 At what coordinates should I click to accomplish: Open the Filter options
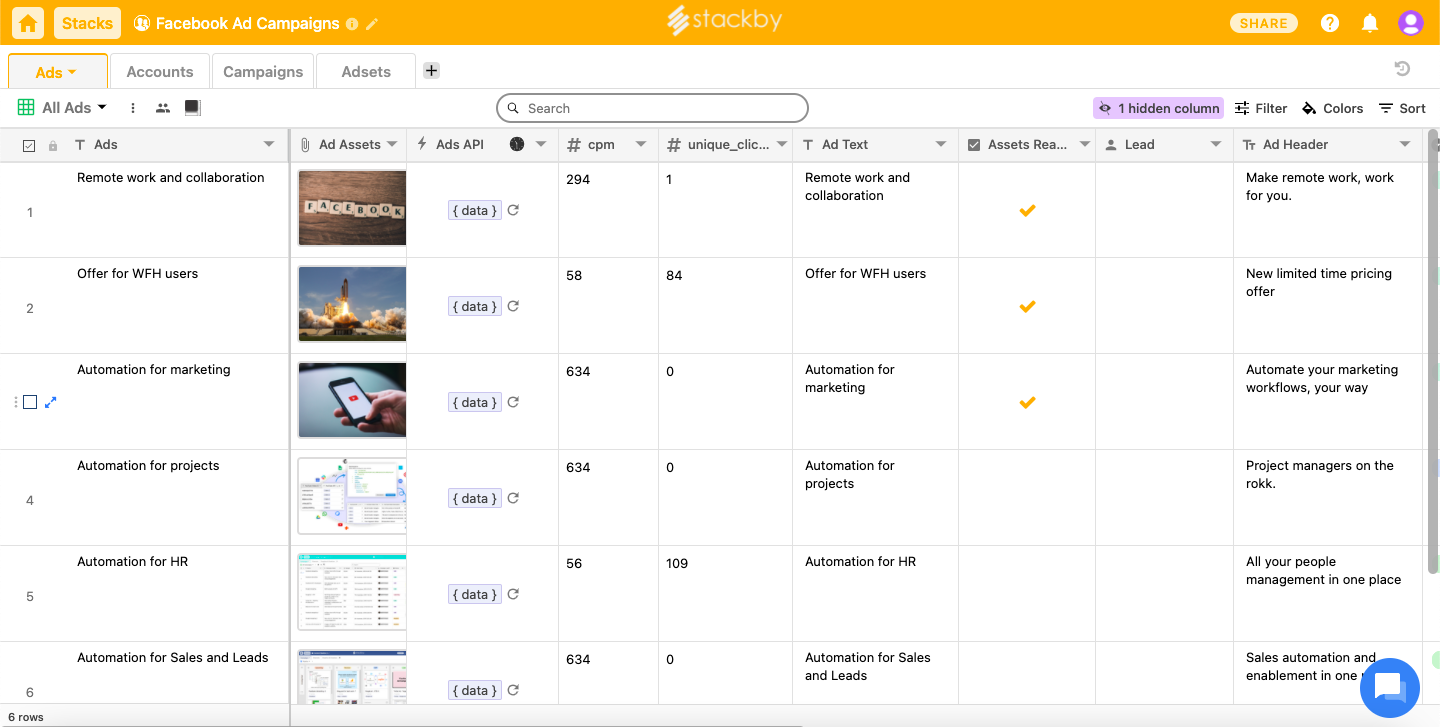[x=1261, y=108]
